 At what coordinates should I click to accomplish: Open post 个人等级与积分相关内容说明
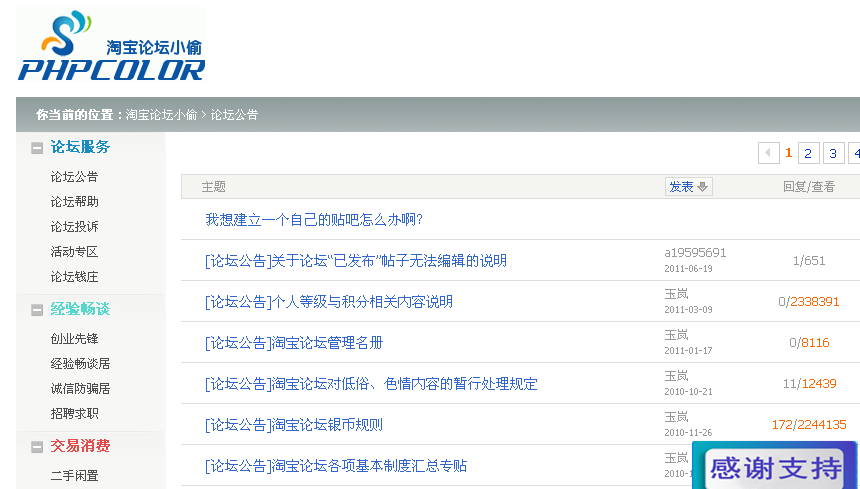(x=329, y=302)
